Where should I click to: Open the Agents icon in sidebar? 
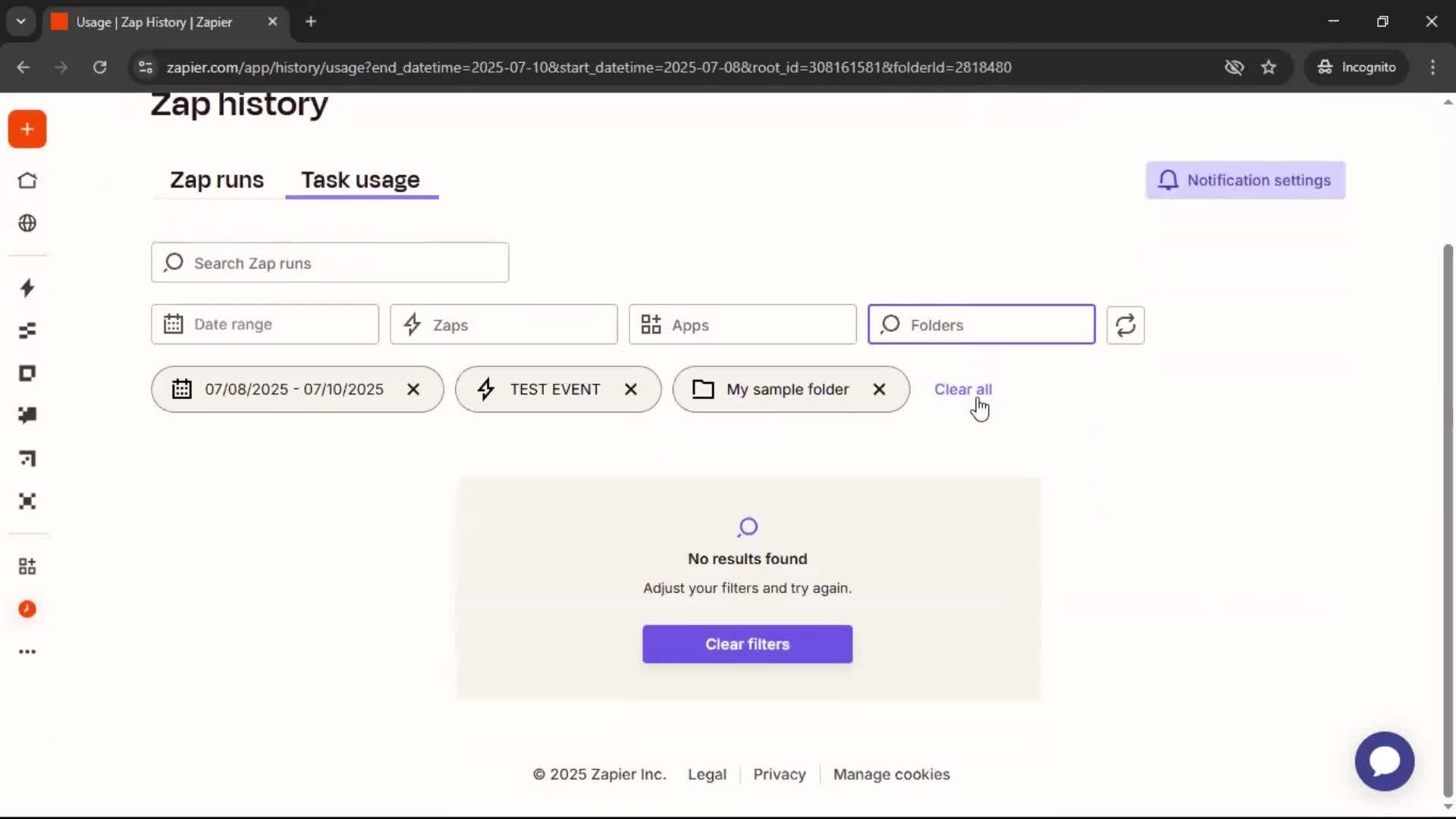tap(27, 501)
